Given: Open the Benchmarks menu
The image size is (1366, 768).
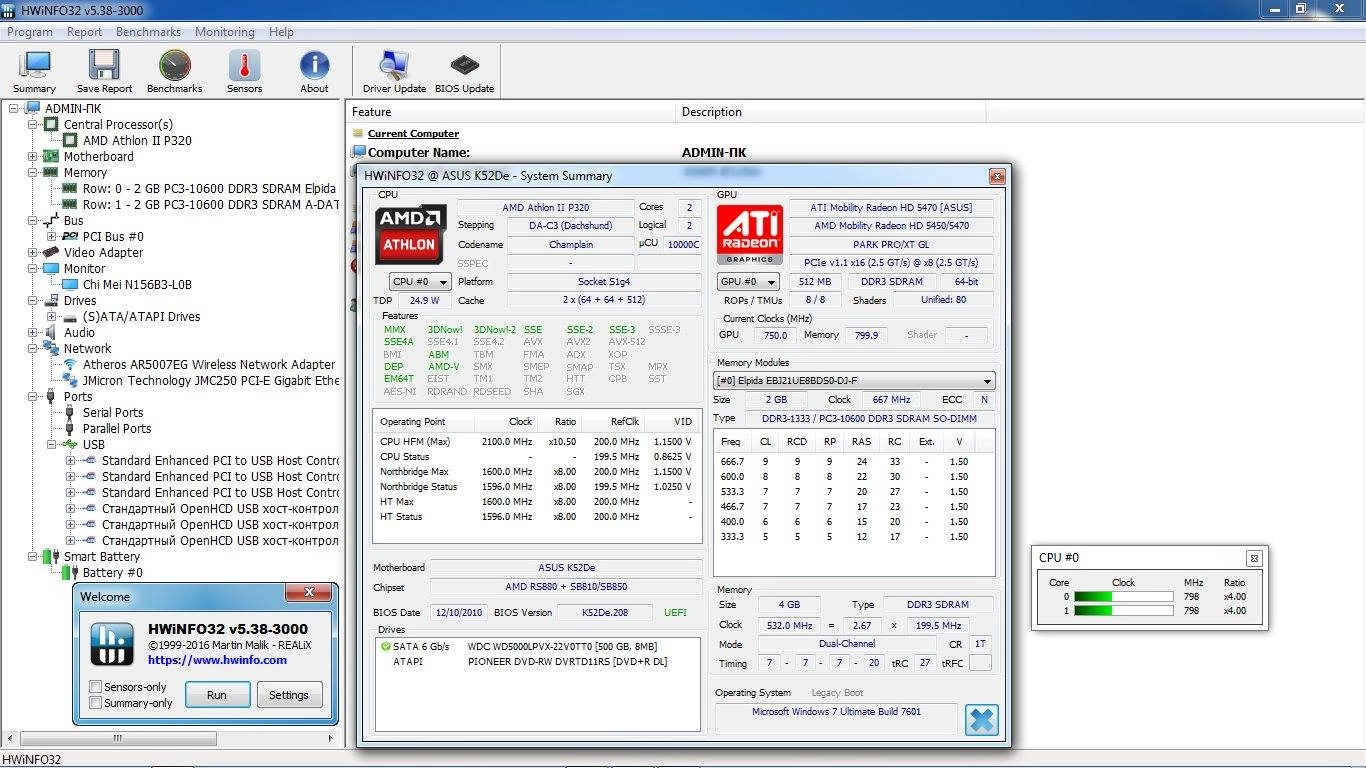Looking at the screenshot, I should click(148, 32).
